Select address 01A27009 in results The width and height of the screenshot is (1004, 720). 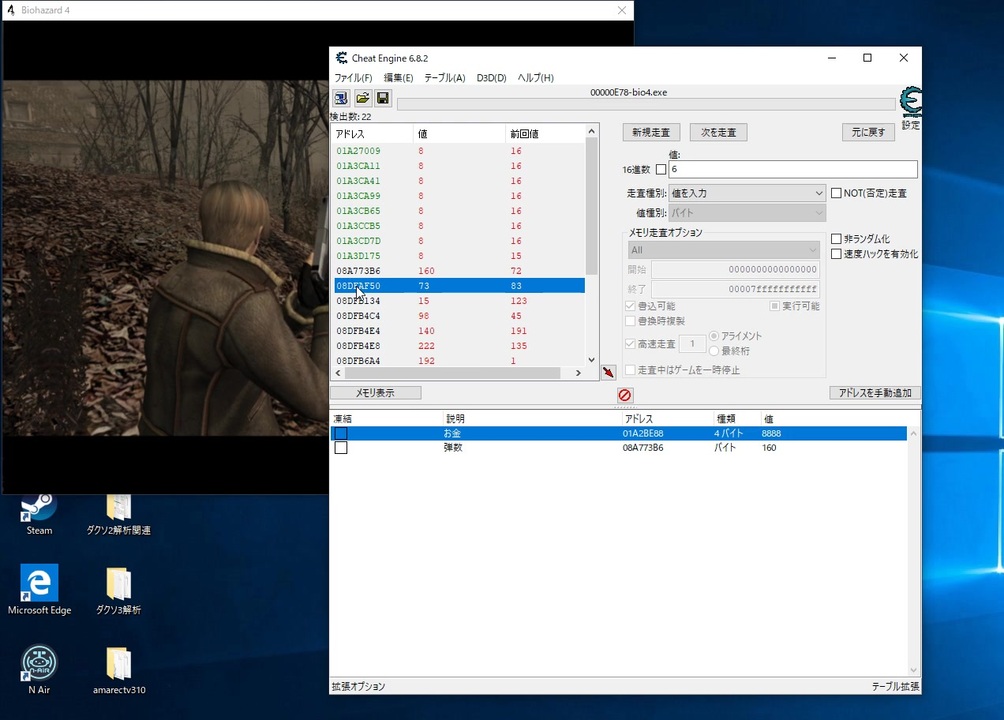(359, 151)
